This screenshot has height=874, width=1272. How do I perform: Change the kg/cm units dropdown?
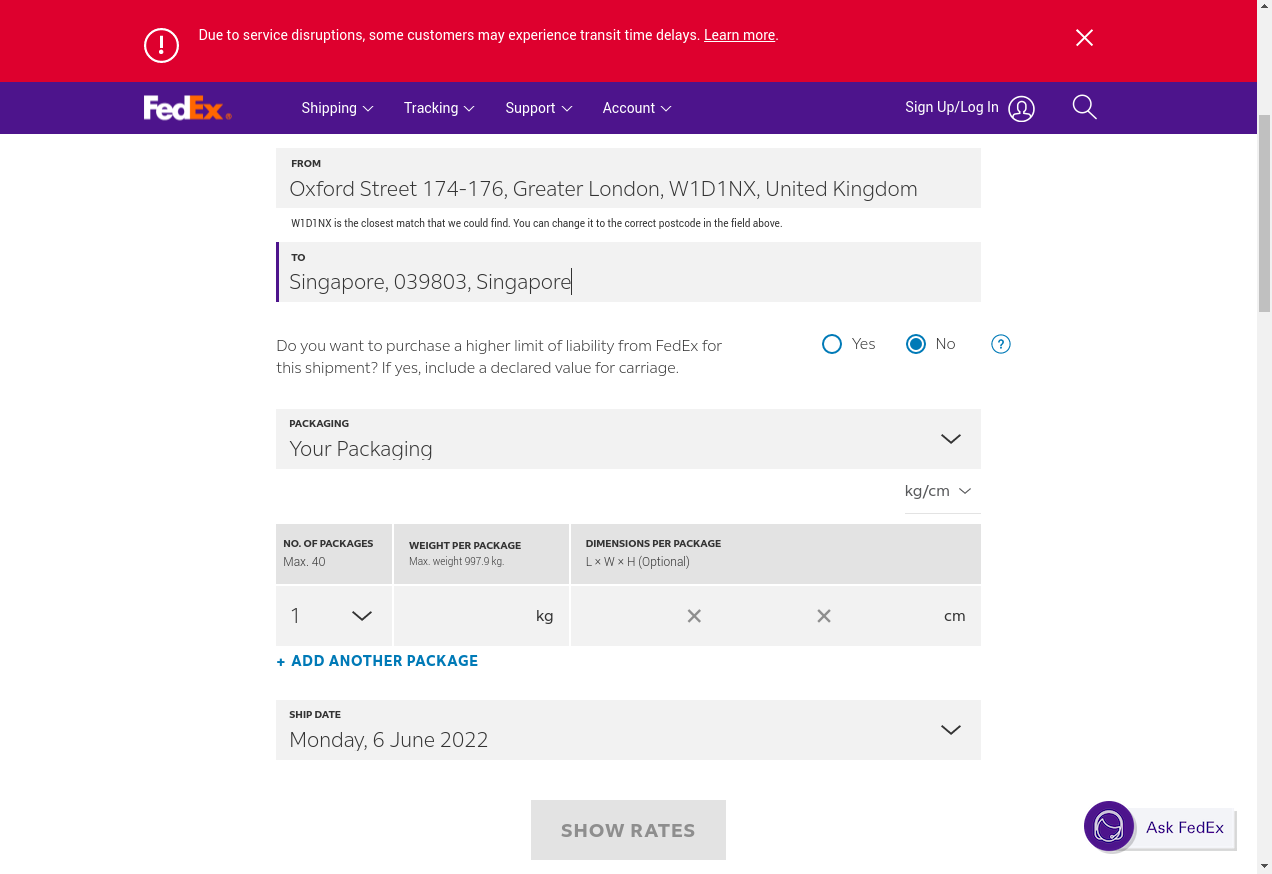pyautogui.click(x=938, y=491)
